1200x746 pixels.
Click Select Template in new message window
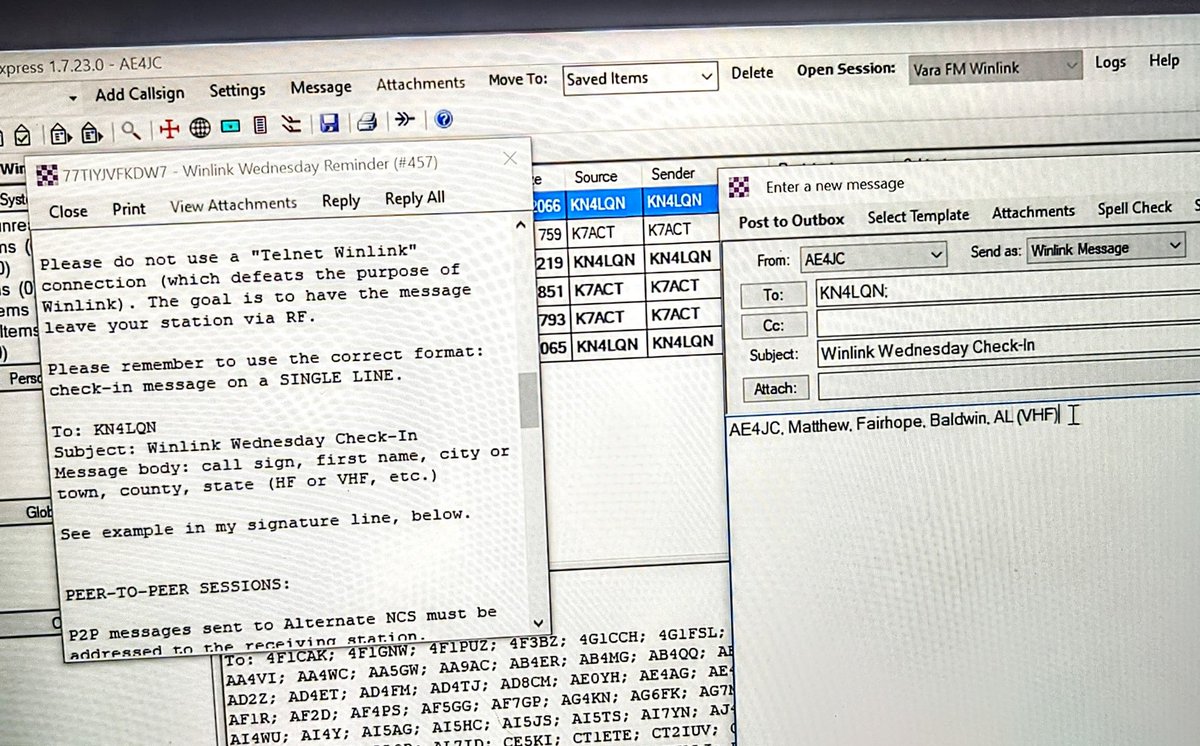[918, 215]
